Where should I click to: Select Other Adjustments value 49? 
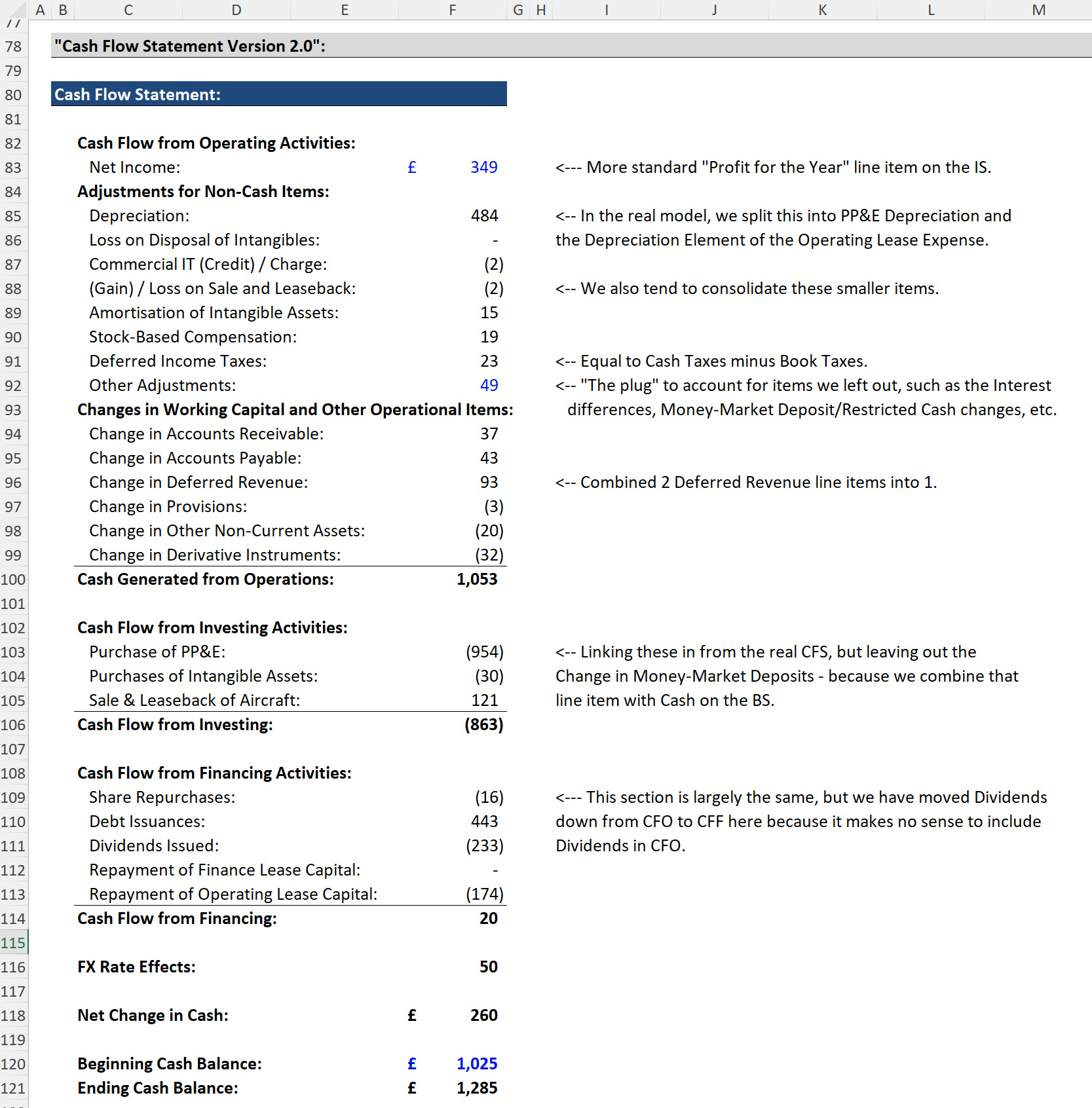coord(489,386)
